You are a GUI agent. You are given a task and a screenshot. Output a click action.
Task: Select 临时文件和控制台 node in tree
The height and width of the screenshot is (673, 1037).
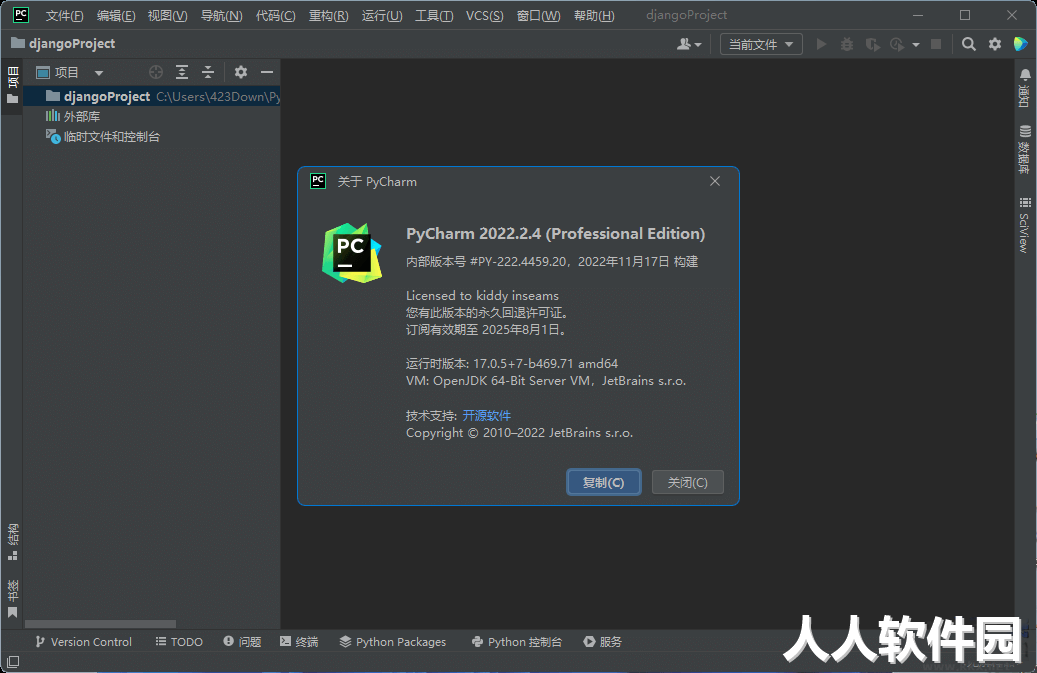[103, 137]
